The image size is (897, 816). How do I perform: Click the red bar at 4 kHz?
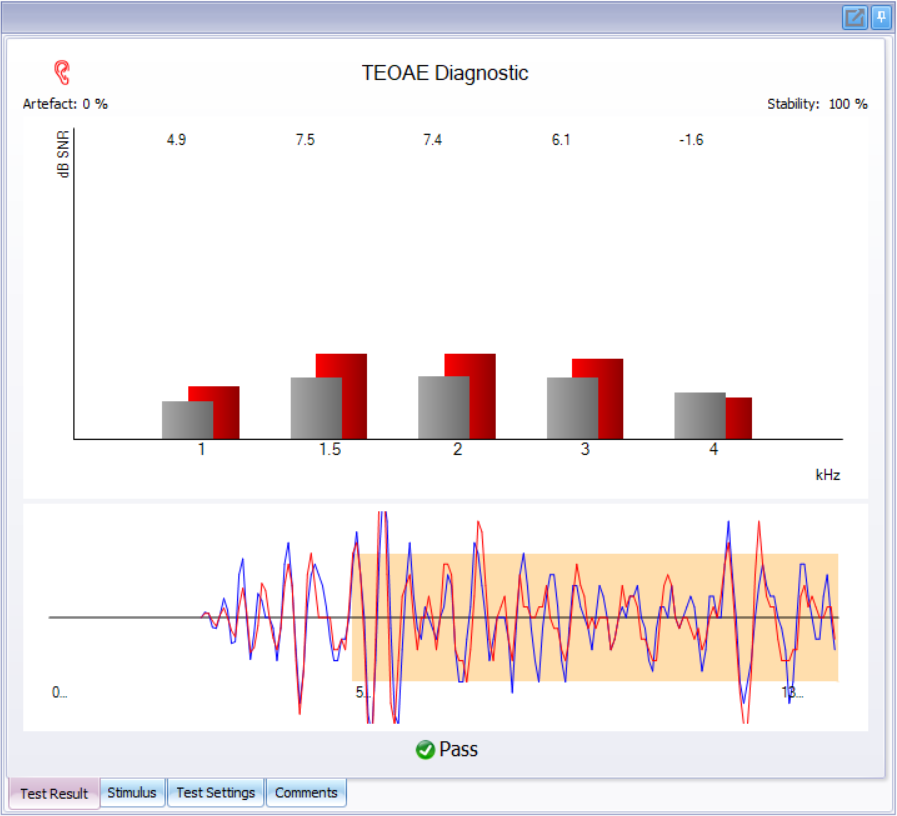point(739,418)
